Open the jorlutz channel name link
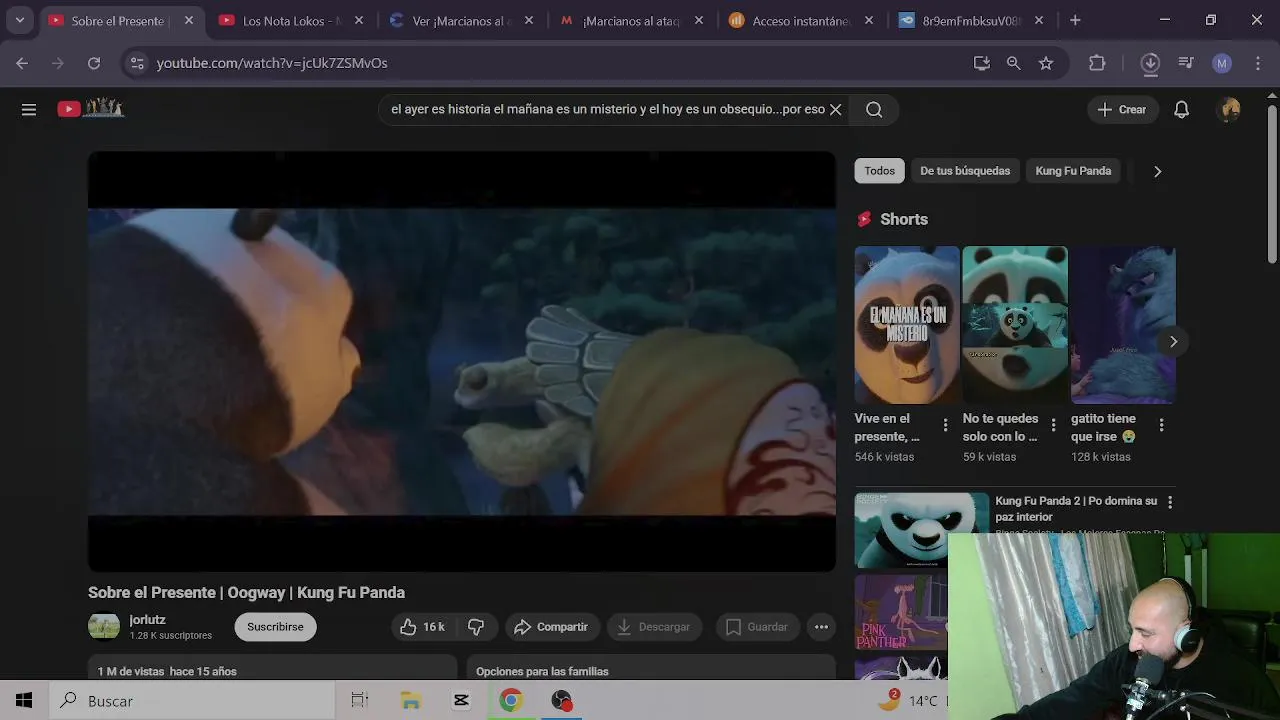Viewport: 1280px width, 720px height. [147, 620]
